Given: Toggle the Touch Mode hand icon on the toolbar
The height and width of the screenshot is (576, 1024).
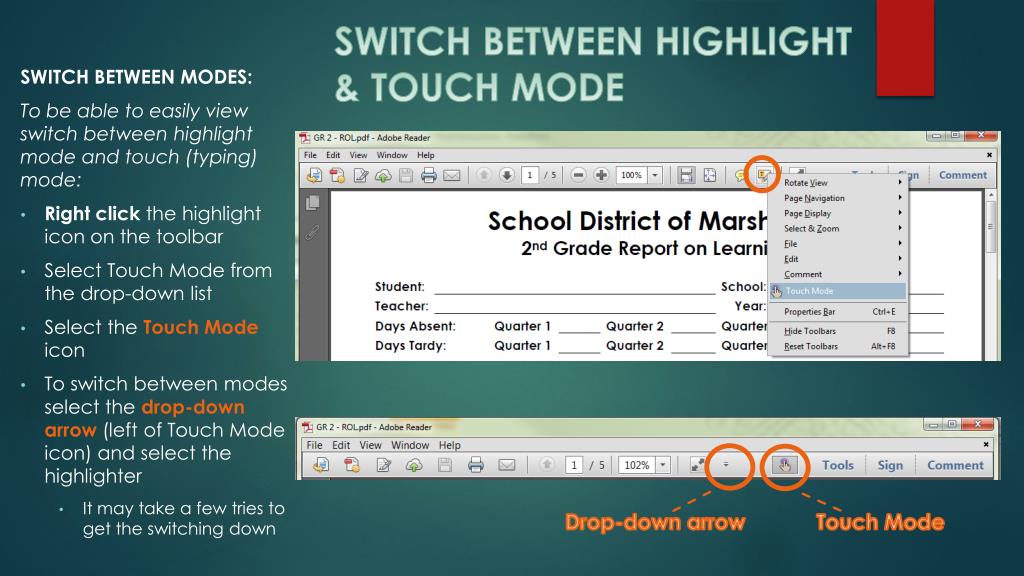Looking at the screenshot, I should click(x=784, y=465).
